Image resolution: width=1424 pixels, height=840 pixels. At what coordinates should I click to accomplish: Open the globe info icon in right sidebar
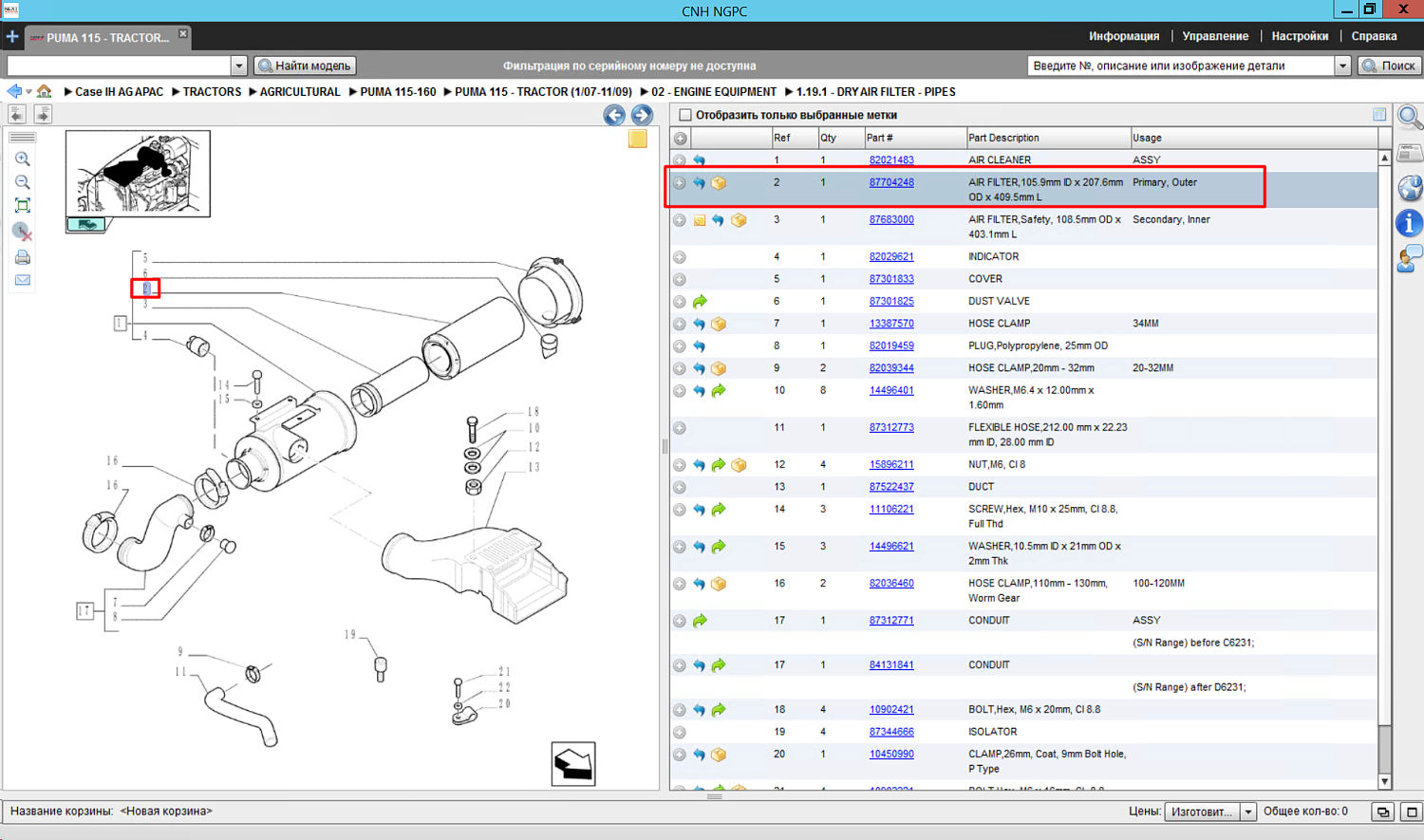point(1410,188)
